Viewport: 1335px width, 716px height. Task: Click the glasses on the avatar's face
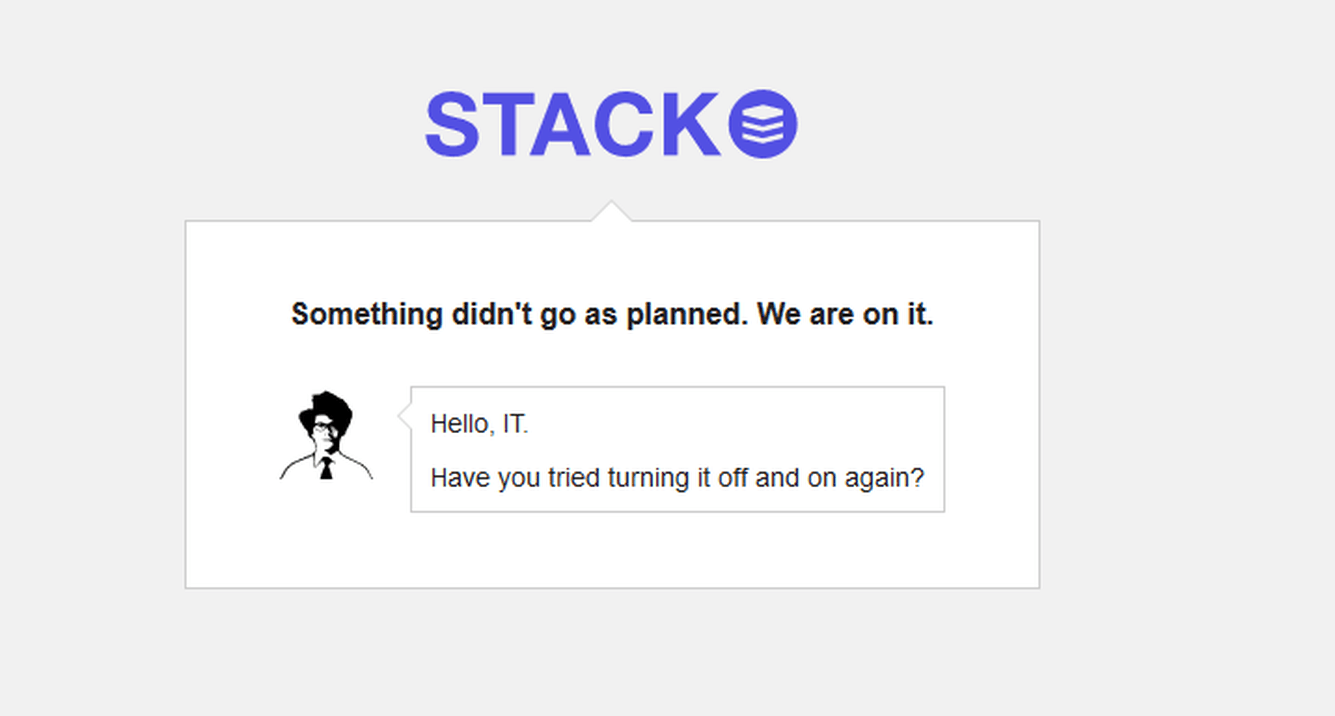325,428
